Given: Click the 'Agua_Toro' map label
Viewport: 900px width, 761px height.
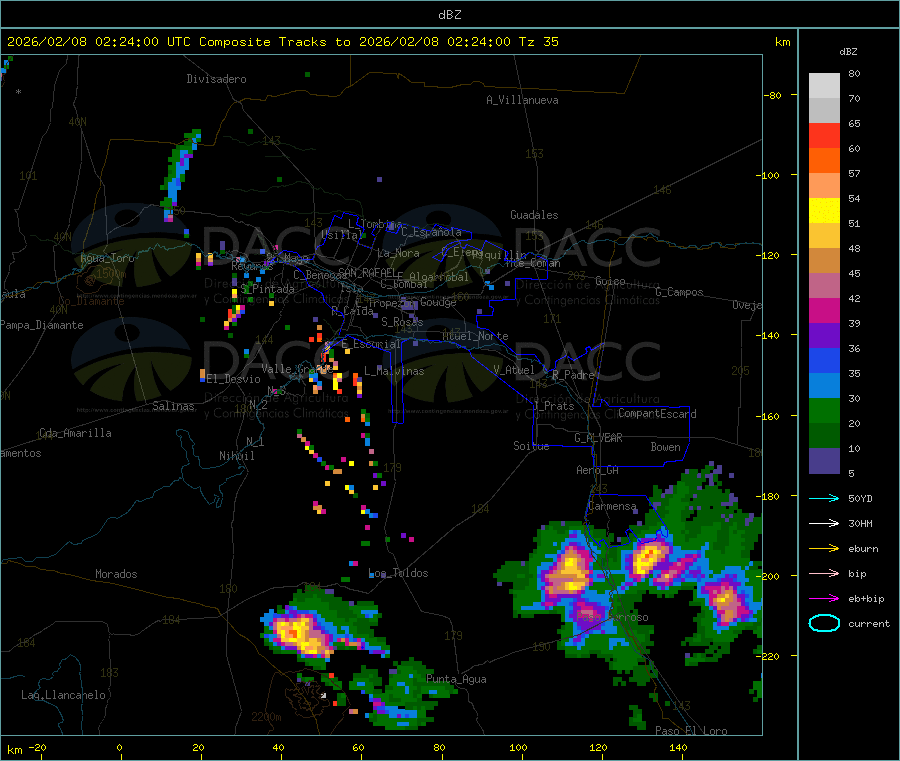Looking at the screenshot, I should coord(107,258).
